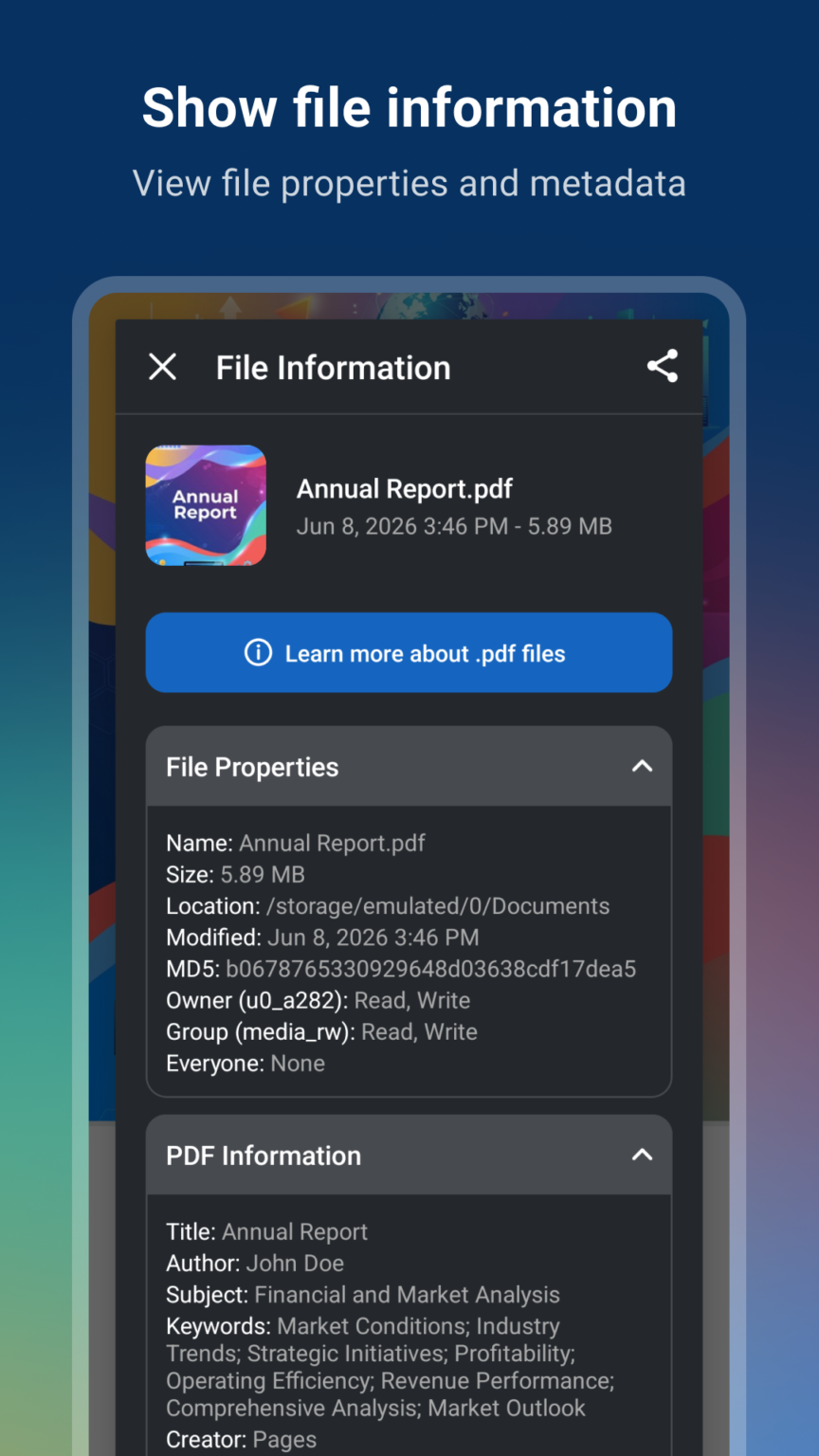The width and height of the screenshot is (819, 1456).
Task: Tap the File Properties header title
Action: pyautogui.click(x=252, y=767)
